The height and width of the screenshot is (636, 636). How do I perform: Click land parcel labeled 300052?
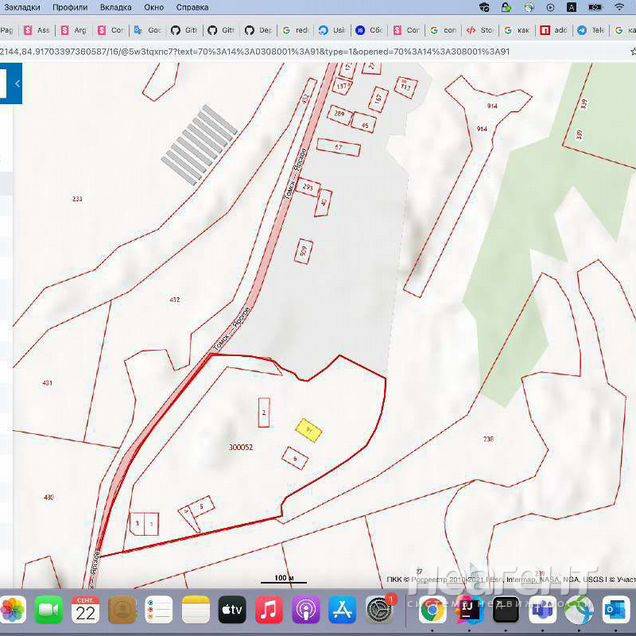point(239,448)
